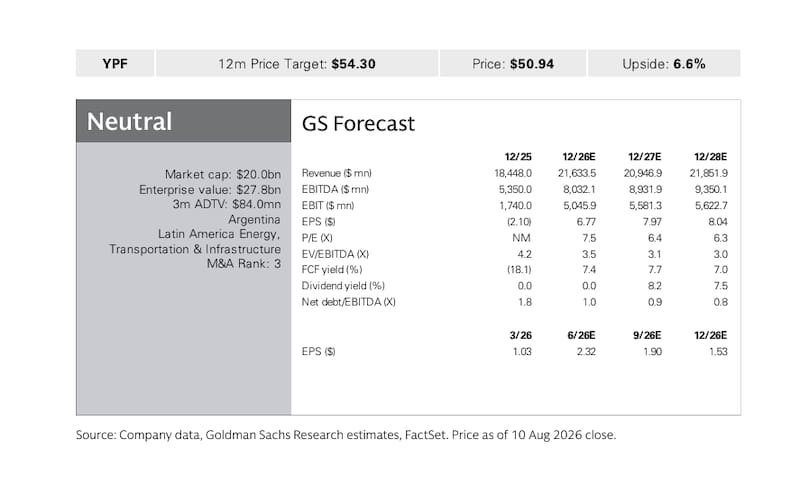
Task: Select the EBITDA ($ mn) row label
Action: 335,189
